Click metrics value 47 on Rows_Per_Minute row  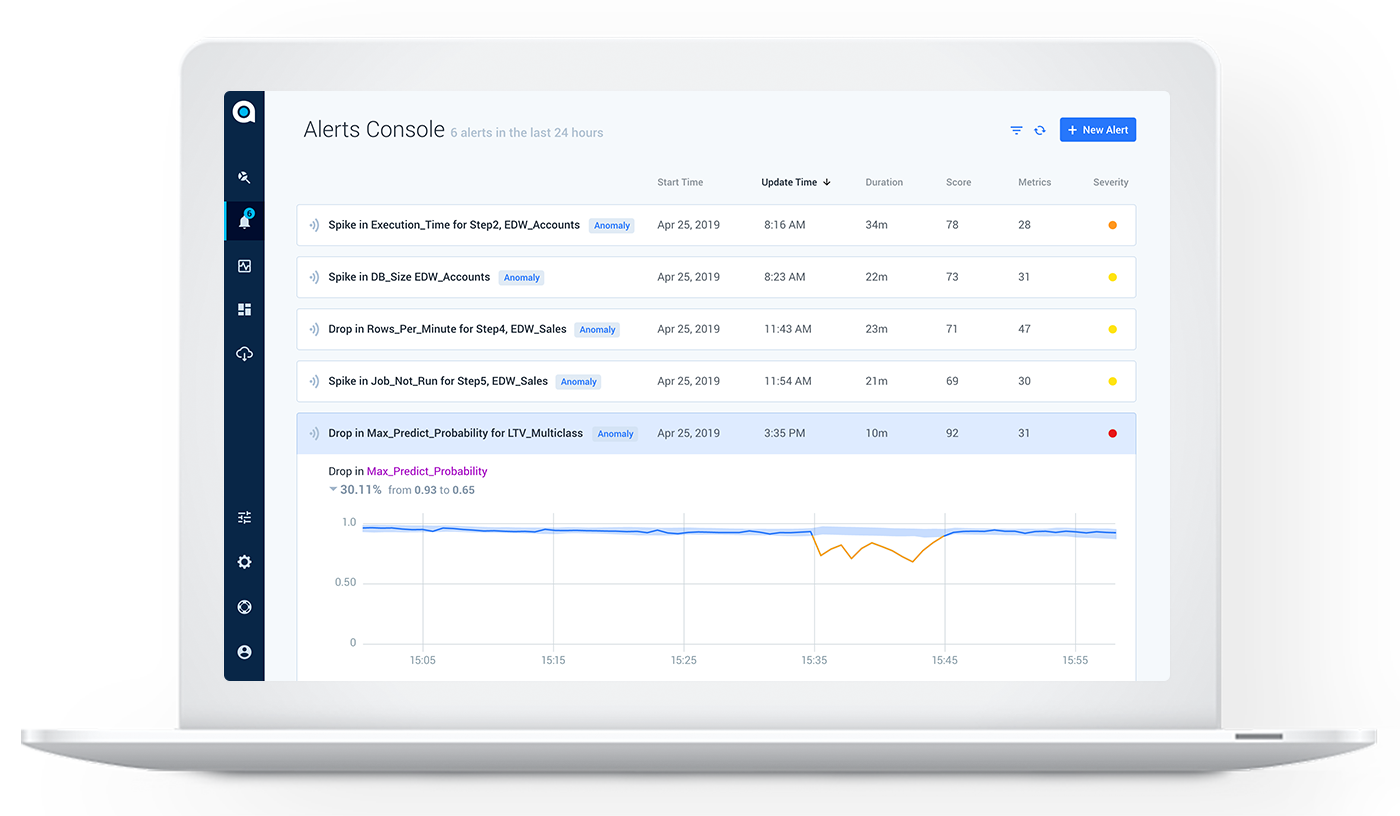pos(1024,329)
